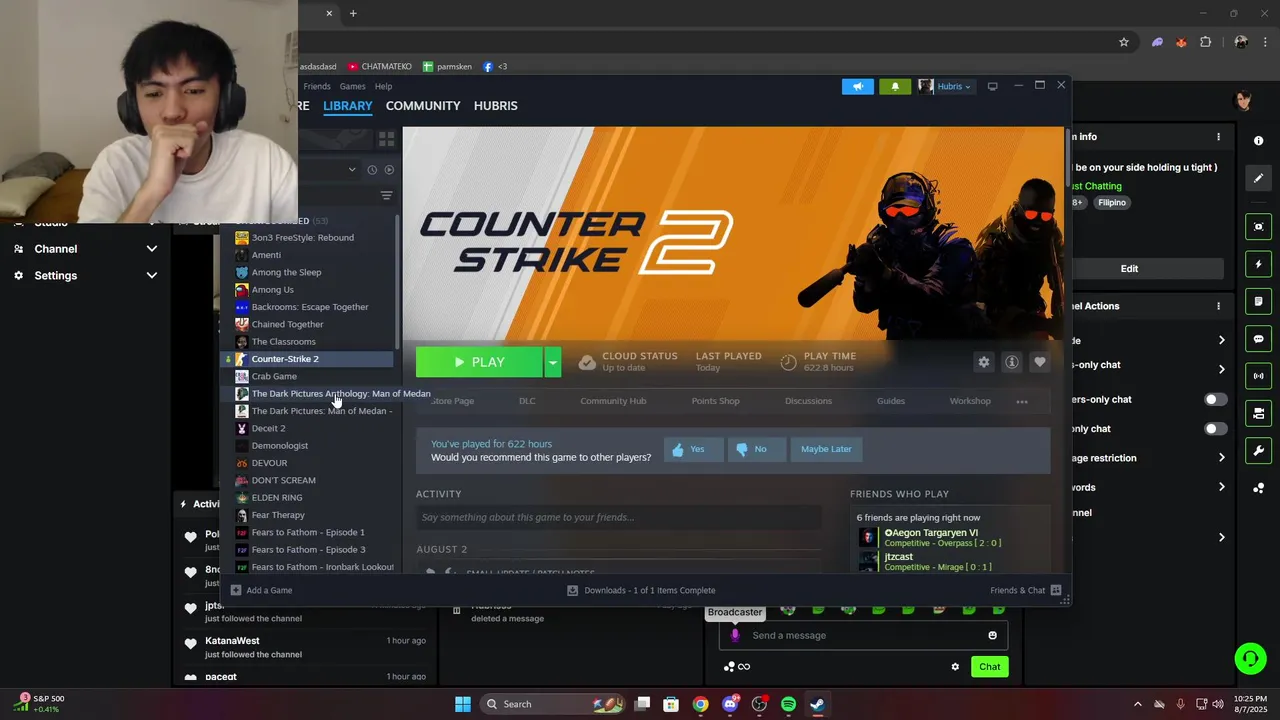Open the Discussions tab

tap(808, 401)
